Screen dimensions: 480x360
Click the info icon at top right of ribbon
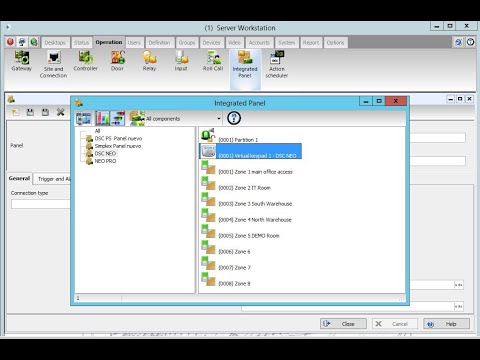pos(470,42)
